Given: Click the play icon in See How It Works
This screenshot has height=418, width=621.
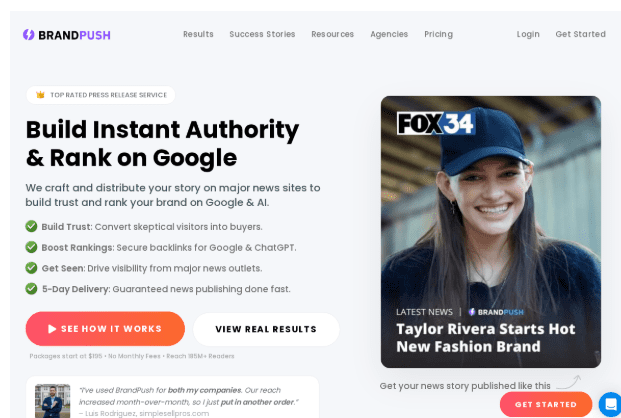Looking at the screenshot, I should [x=52, y=329].
